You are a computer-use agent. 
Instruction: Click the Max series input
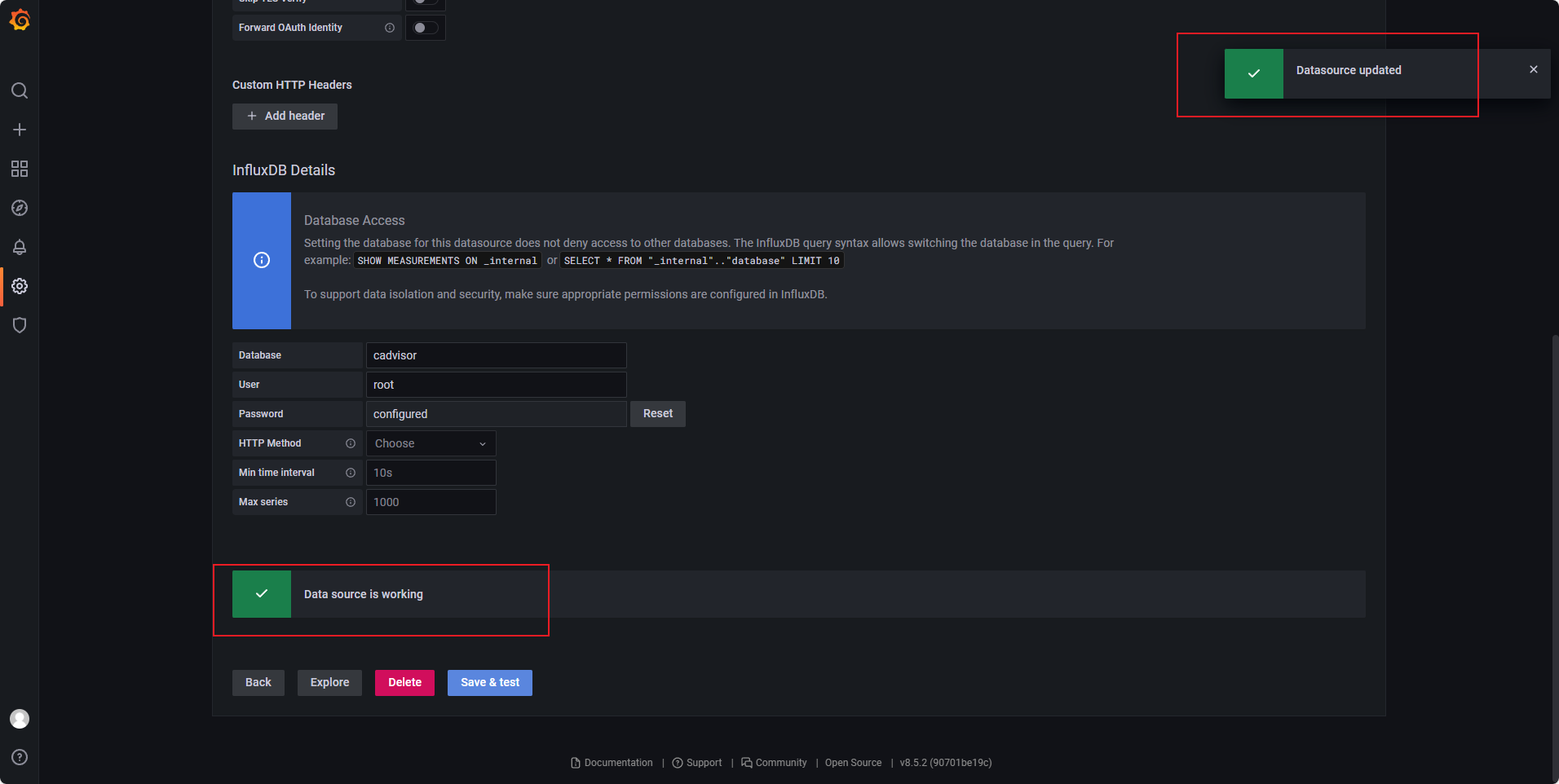[431, 502]
